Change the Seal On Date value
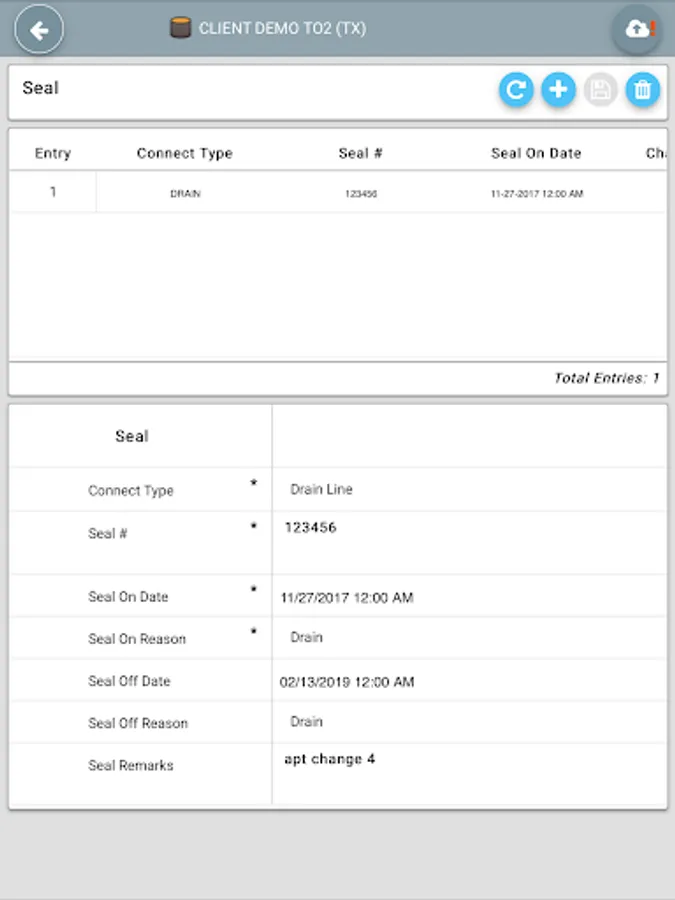 click(x=470, y=597)
